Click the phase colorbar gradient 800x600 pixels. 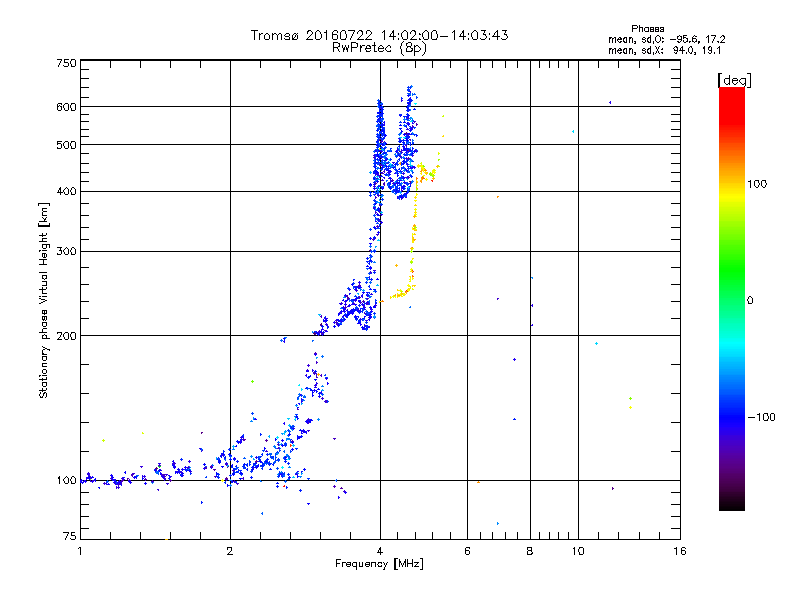(732, 299)
